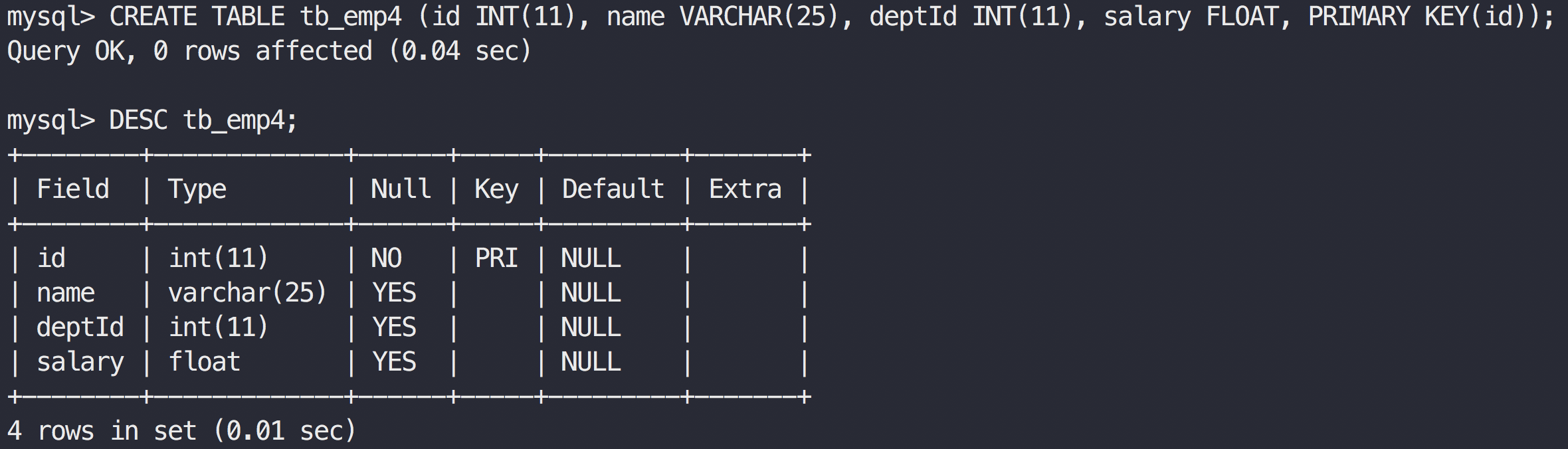Select the Null column header
Screen dimensions: 1568x449
point(401,189)
